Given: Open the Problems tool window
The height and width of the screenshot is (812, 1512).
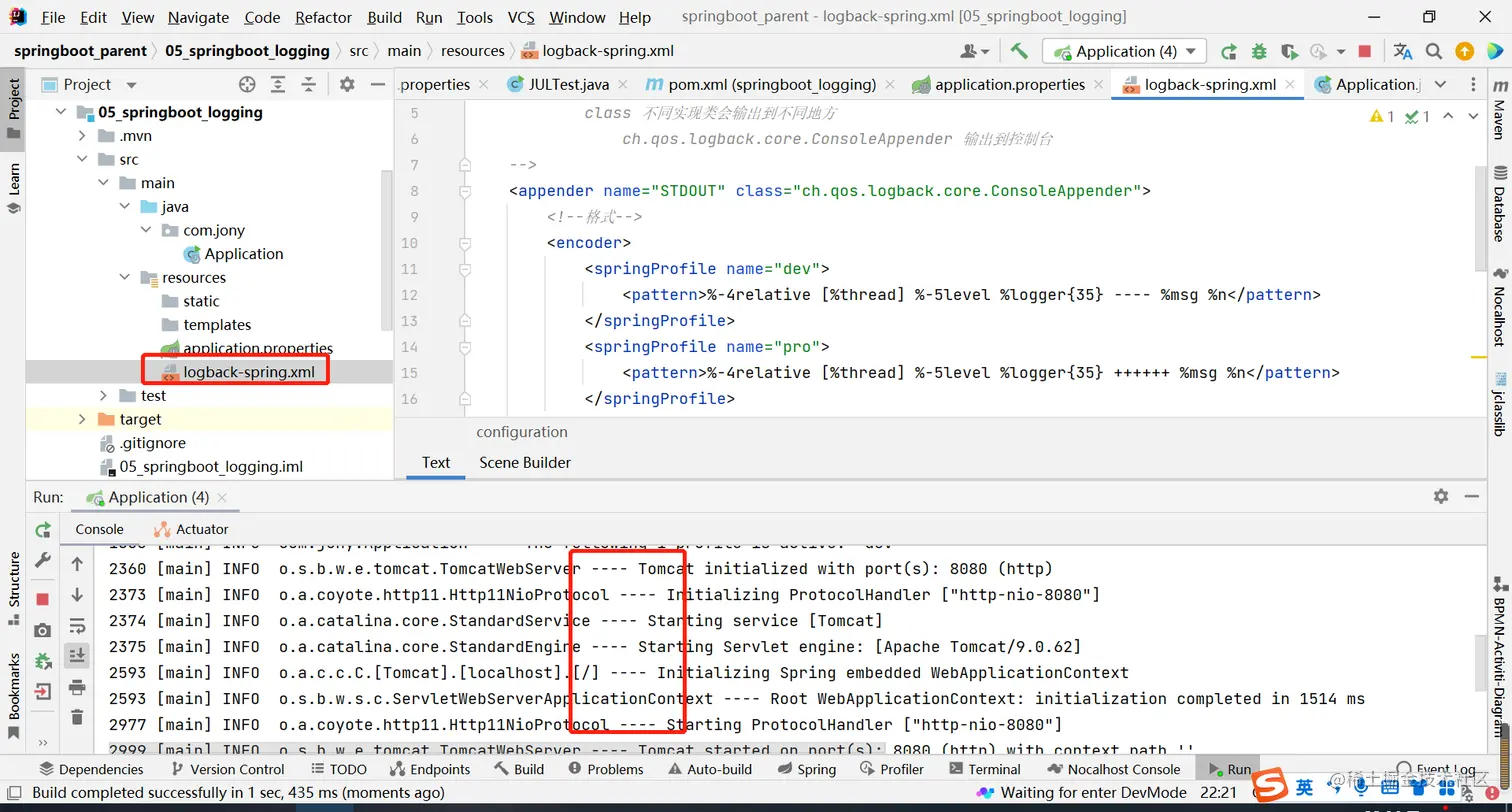Looking at the screenshot, I should tap(605, 769).
